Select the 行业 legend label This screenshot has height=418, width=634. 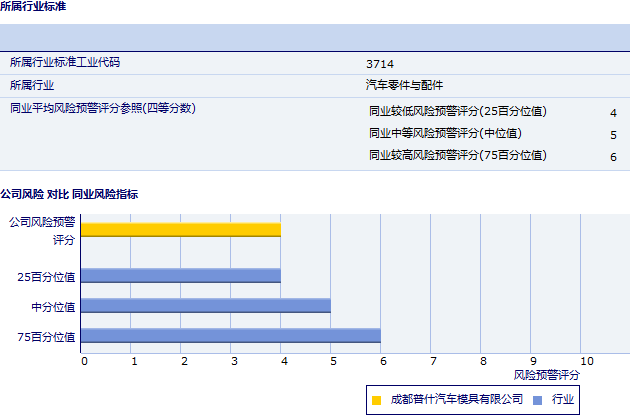pos(563,400)
